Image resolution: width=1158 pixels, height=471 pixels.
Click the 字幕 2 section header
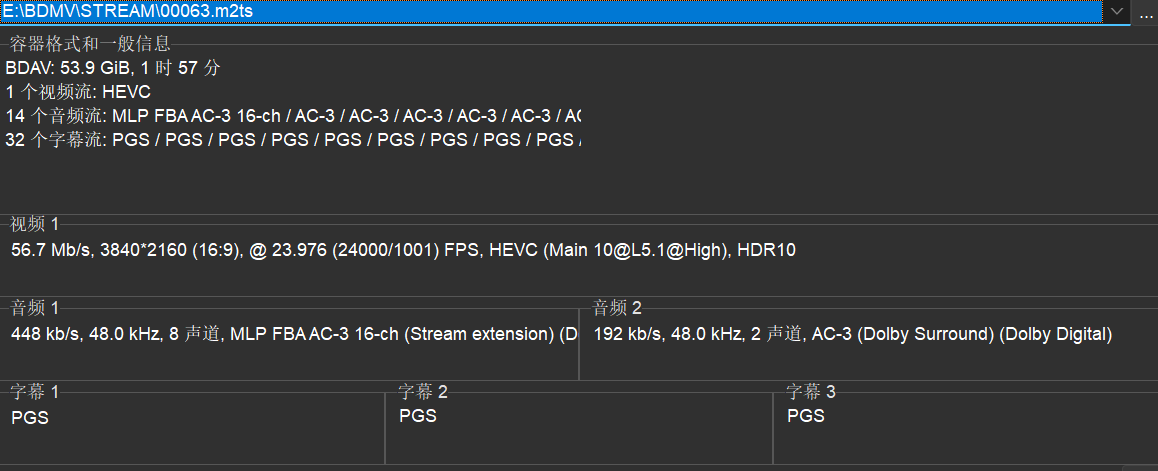(422, 392)
